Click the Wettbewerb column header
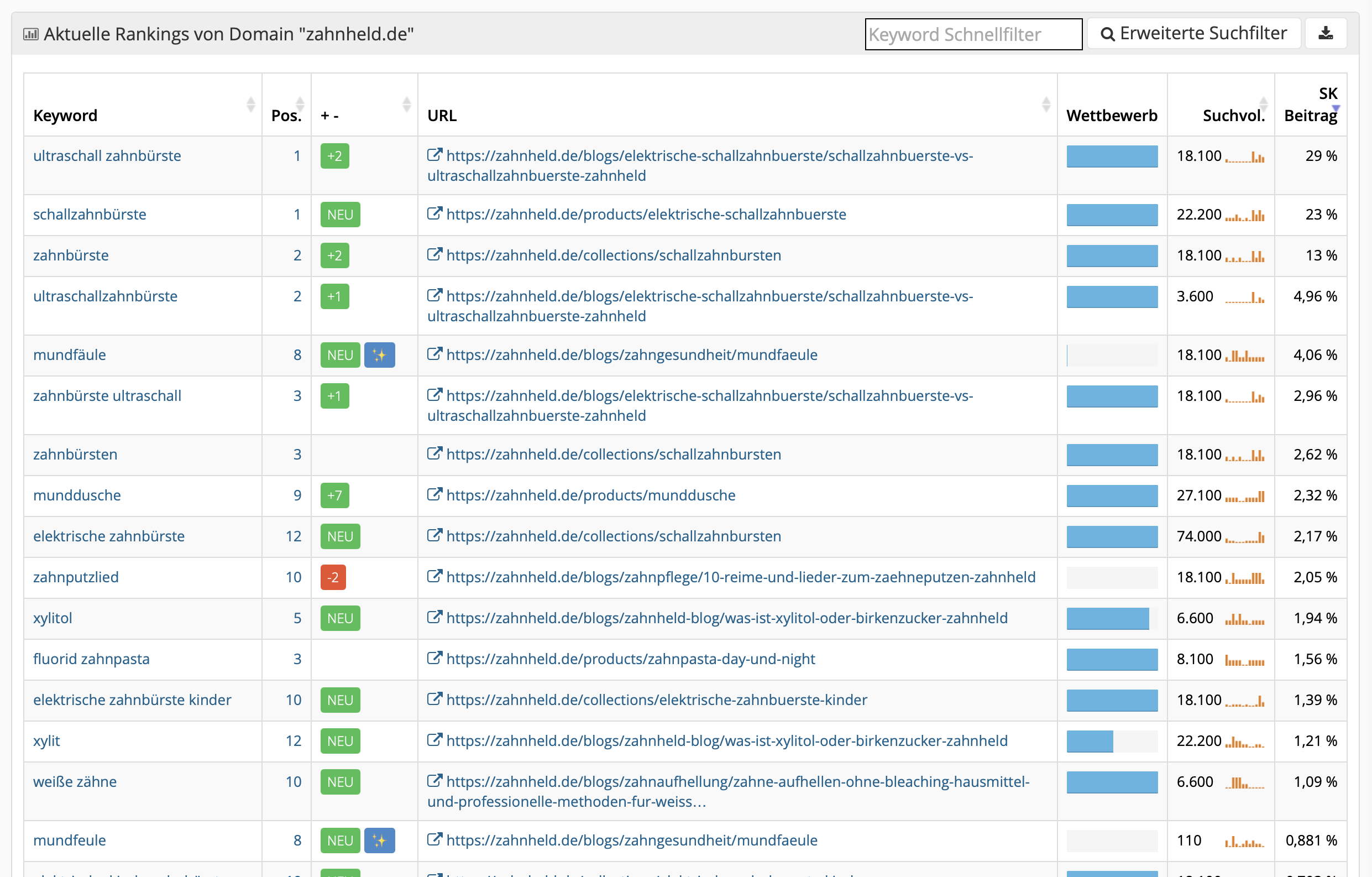The width and height of the screenshot is (1372, 877). tap(1112, 116)
